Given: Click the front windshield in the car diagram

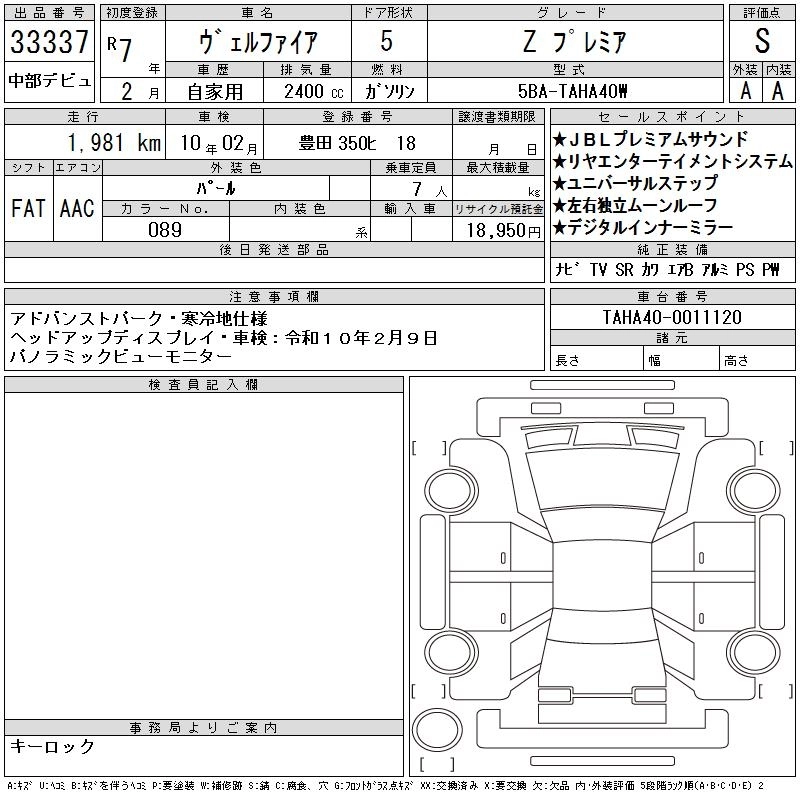Looking at the screenshot, I should (x=603, y=524).
